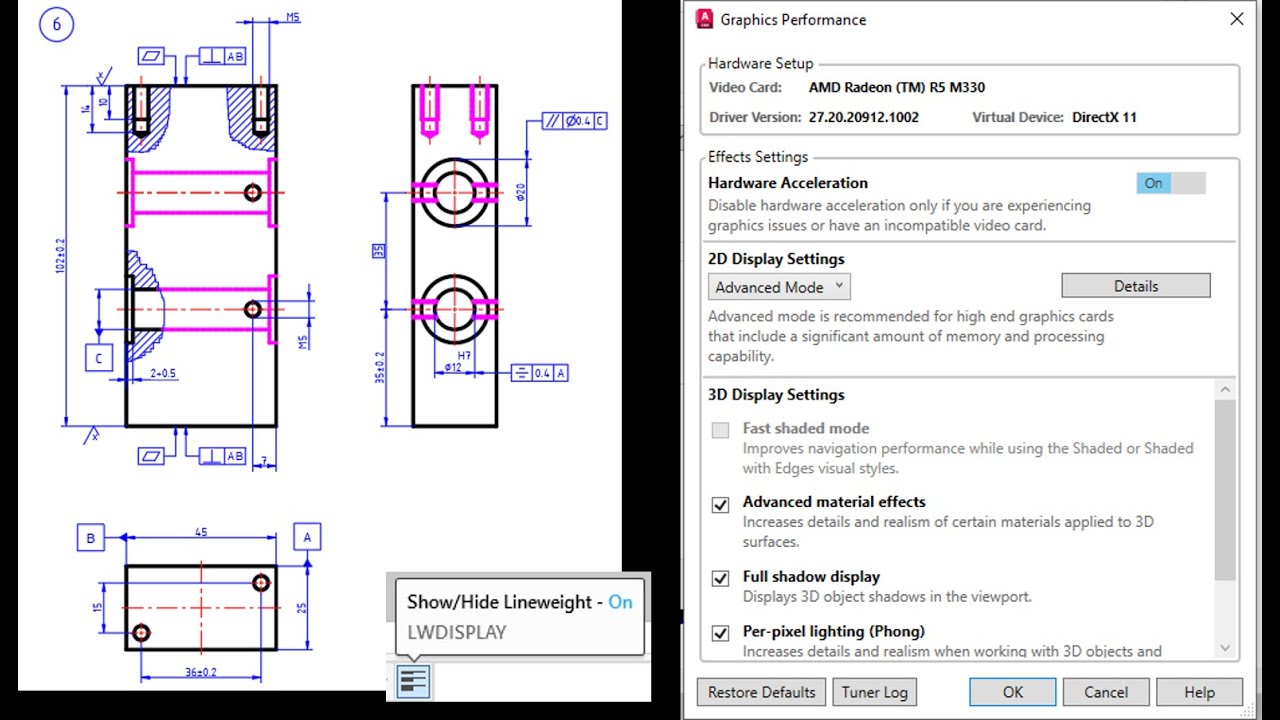Cancel the Graphics Performance dialog

point(1106,692)
